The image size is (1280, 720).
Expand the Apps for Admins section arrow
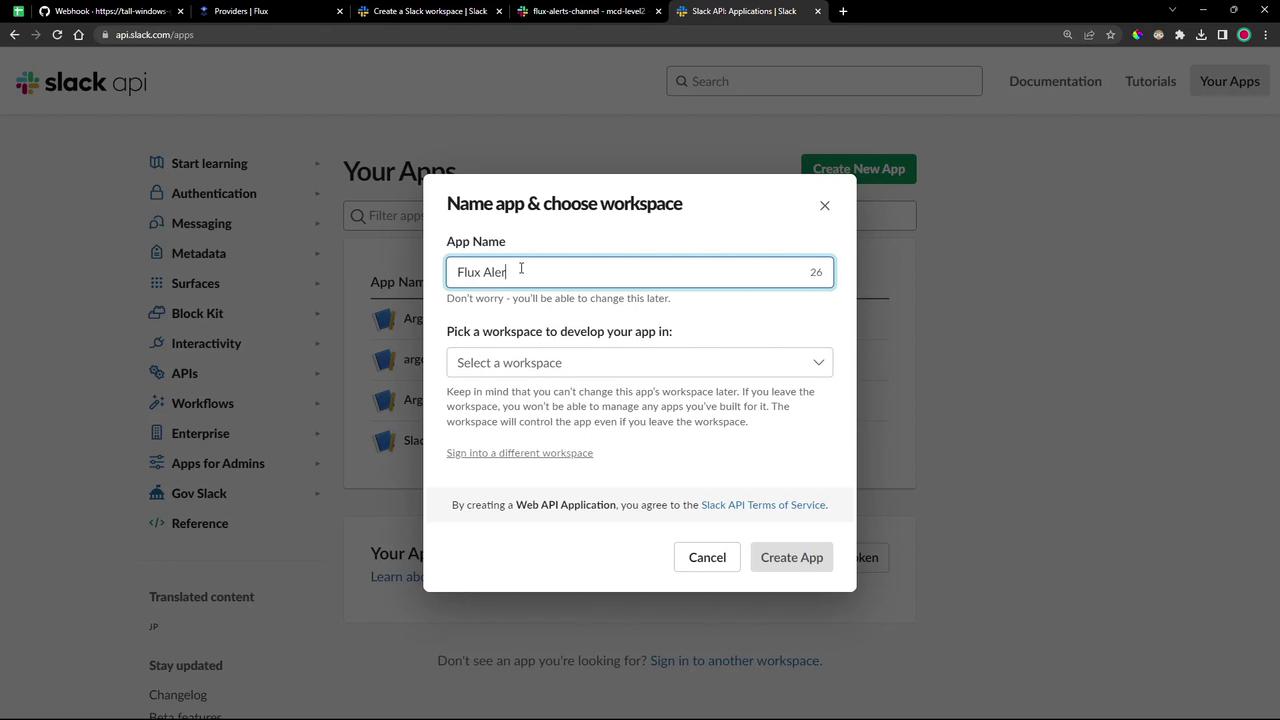[318, 463]
